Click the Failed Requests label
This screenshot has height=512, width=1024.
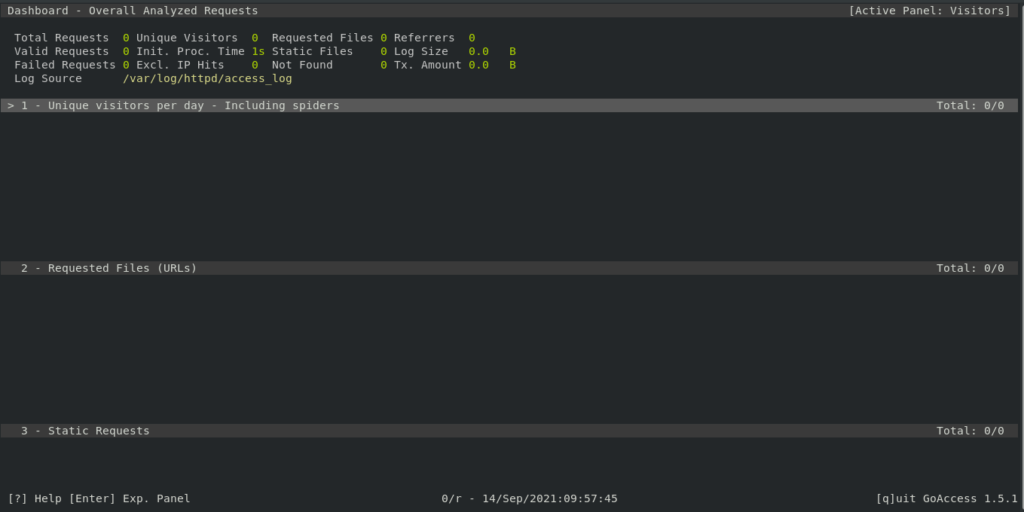[x=65, y=65]
